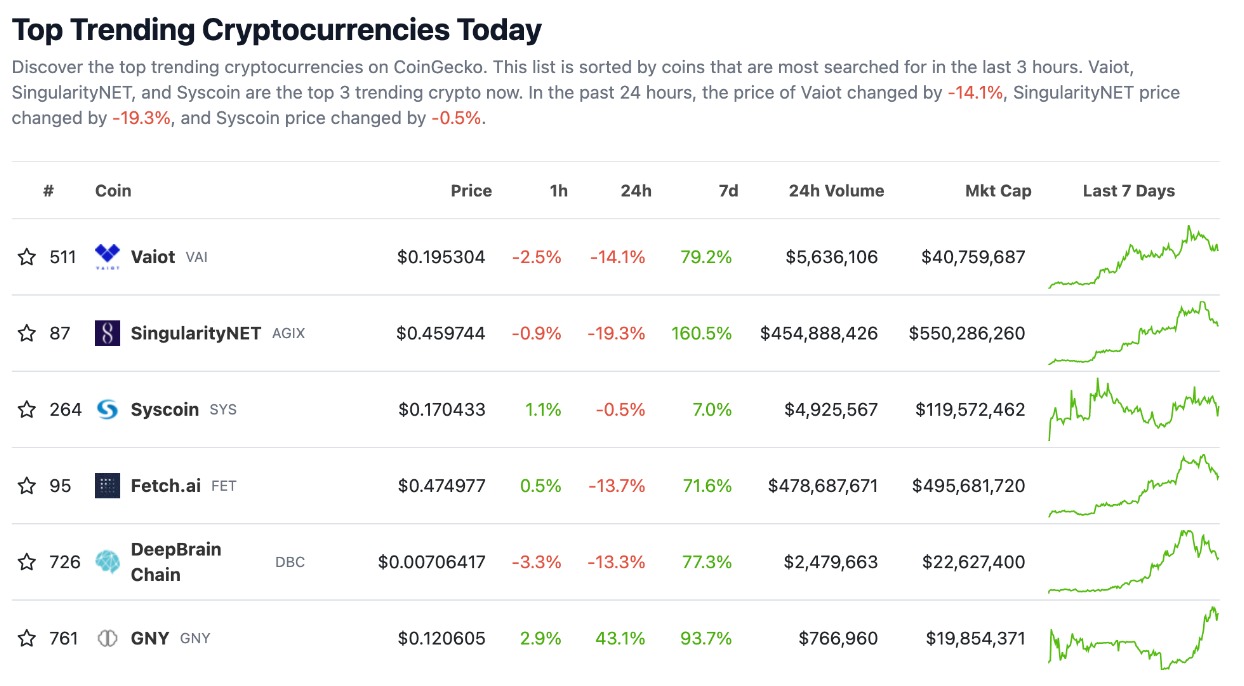Click the Vaiot coin logo icon
This screenshot has height=686, width=1244.
coord(107,257)
